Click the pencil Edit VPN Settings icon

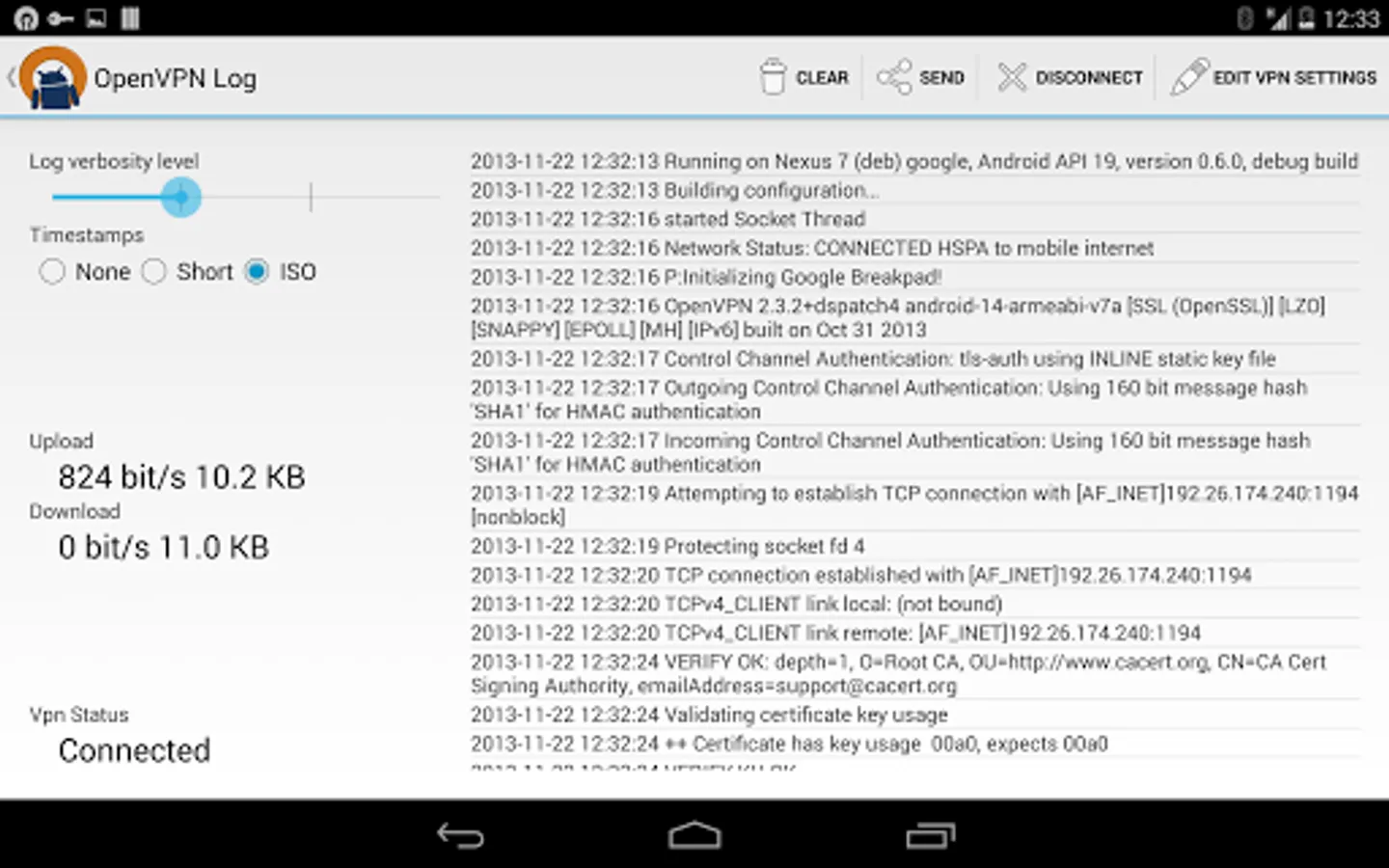pyautogui.click(x=1189, y=77)
